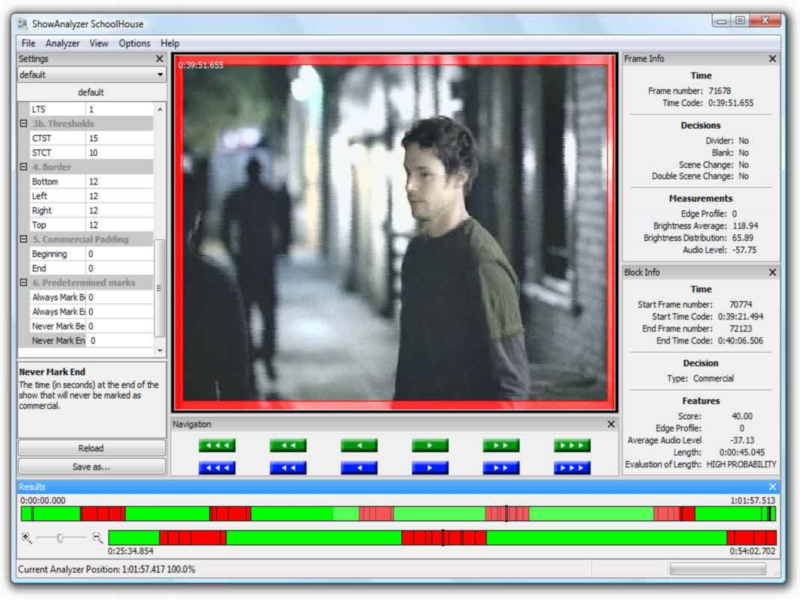Edit the End padding value
This screenshot has width=800, height=600.
119,268
